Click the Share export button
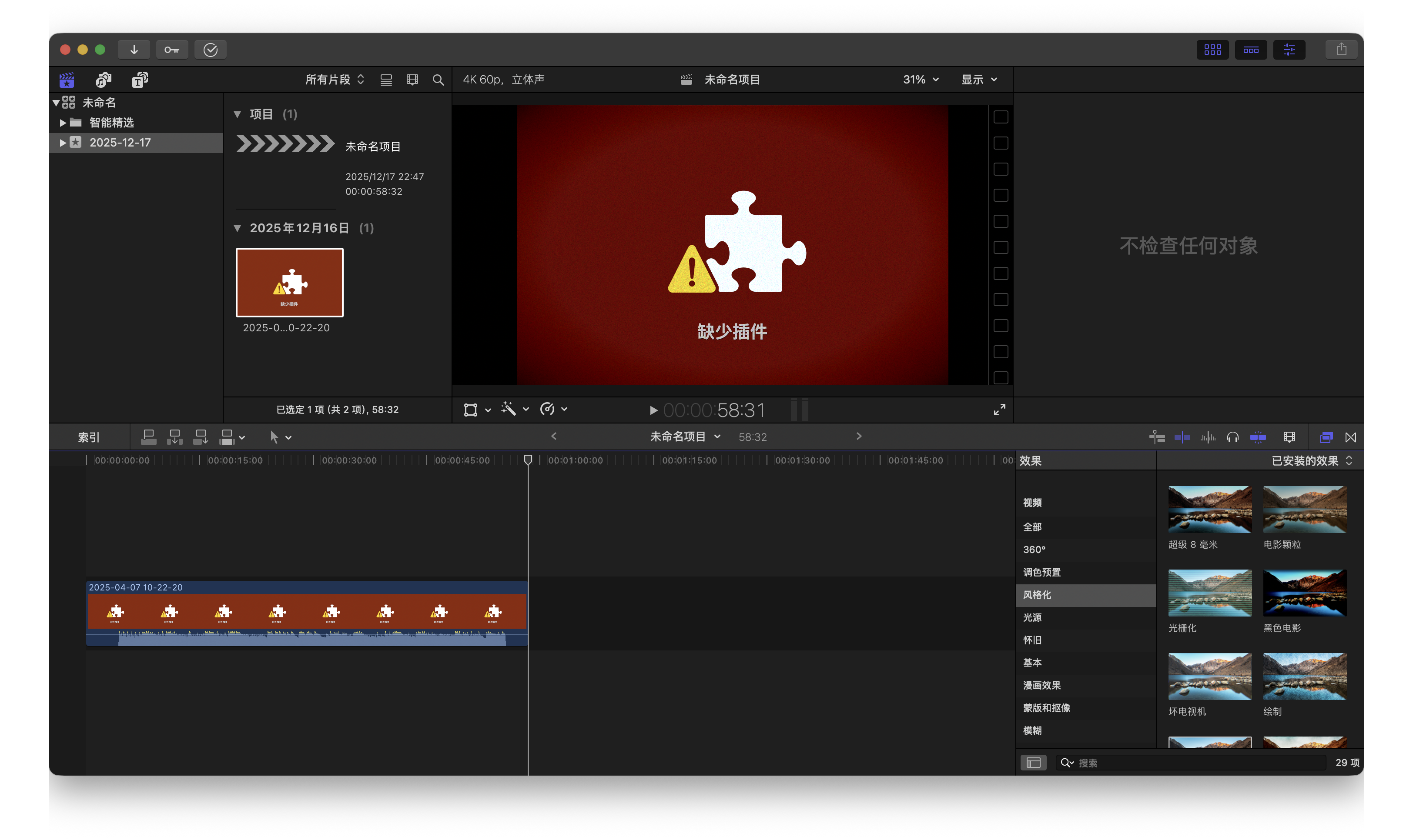1413x840 pixels. tap(1341, 50)
